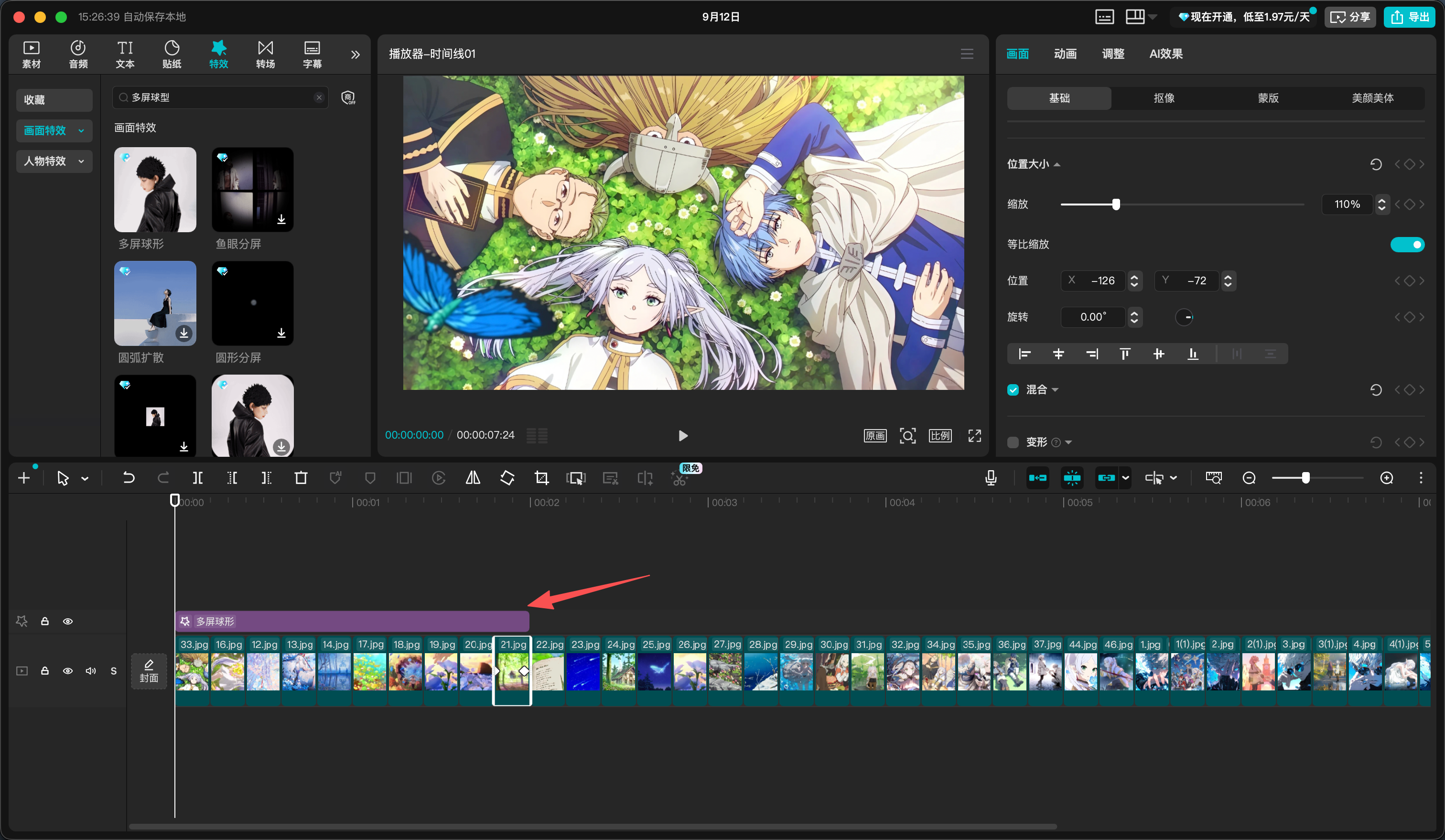The height and width of the screenshot is (840, 1445).
Task: Toggle clip linkage
Action: 1106,478
